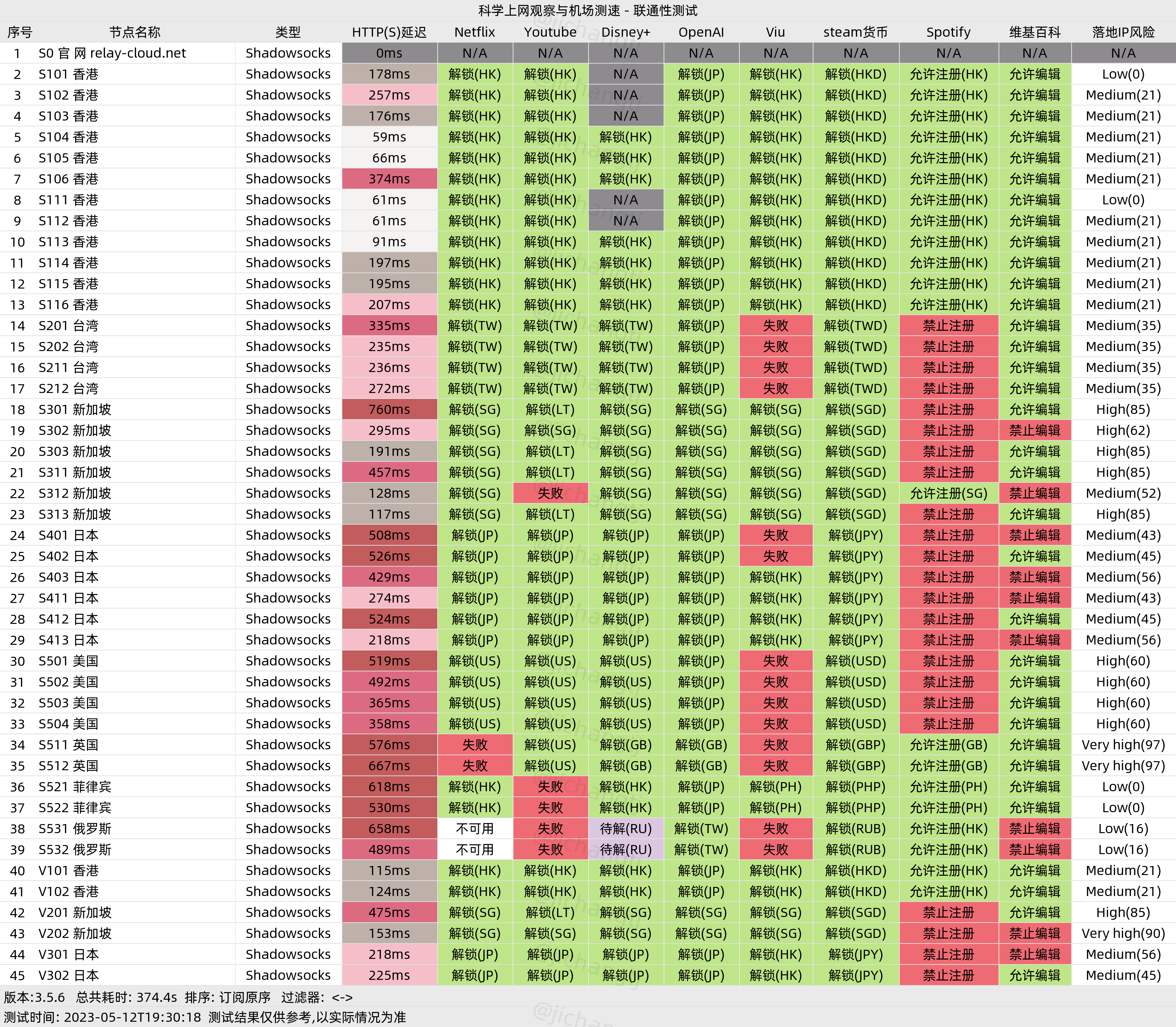
Task: Click the Spotify column header
Action: 949,32
